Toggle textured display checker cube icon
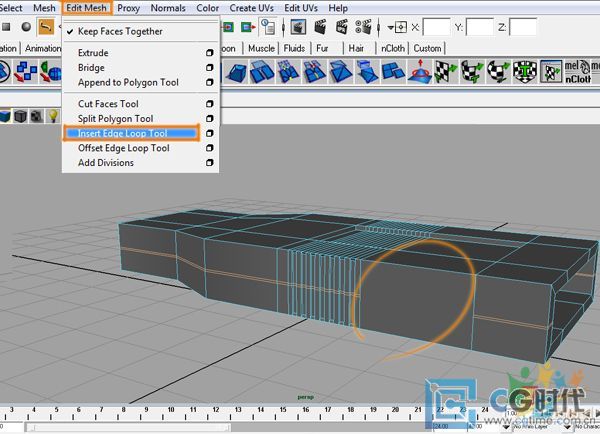 [36, 116]
